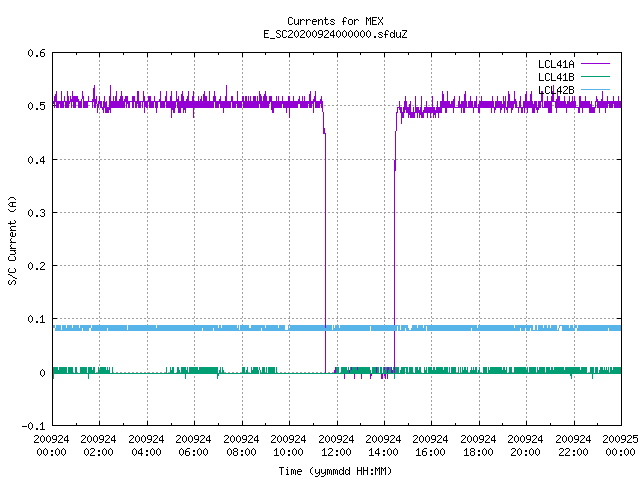640x480 pixels.
Task: Click the 0.2 y-axis tick value
Action: [x=37, y=266]
